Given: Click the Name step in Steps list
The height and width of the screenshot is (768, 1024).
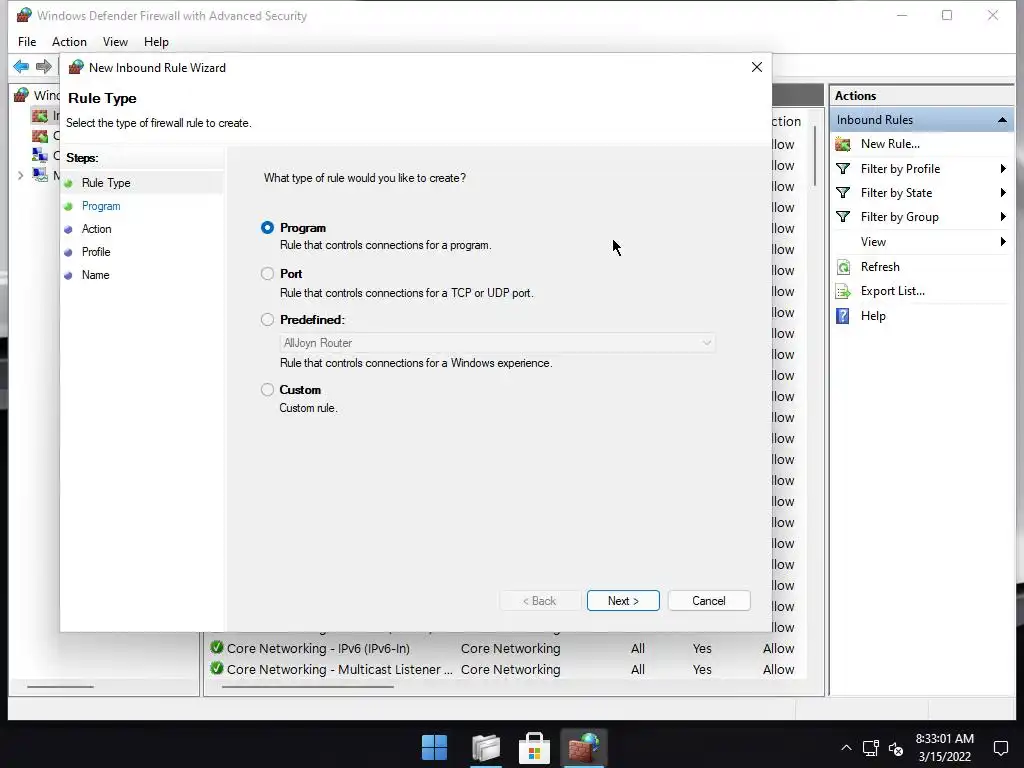Looking at the screenshot, I should (95, 275).
